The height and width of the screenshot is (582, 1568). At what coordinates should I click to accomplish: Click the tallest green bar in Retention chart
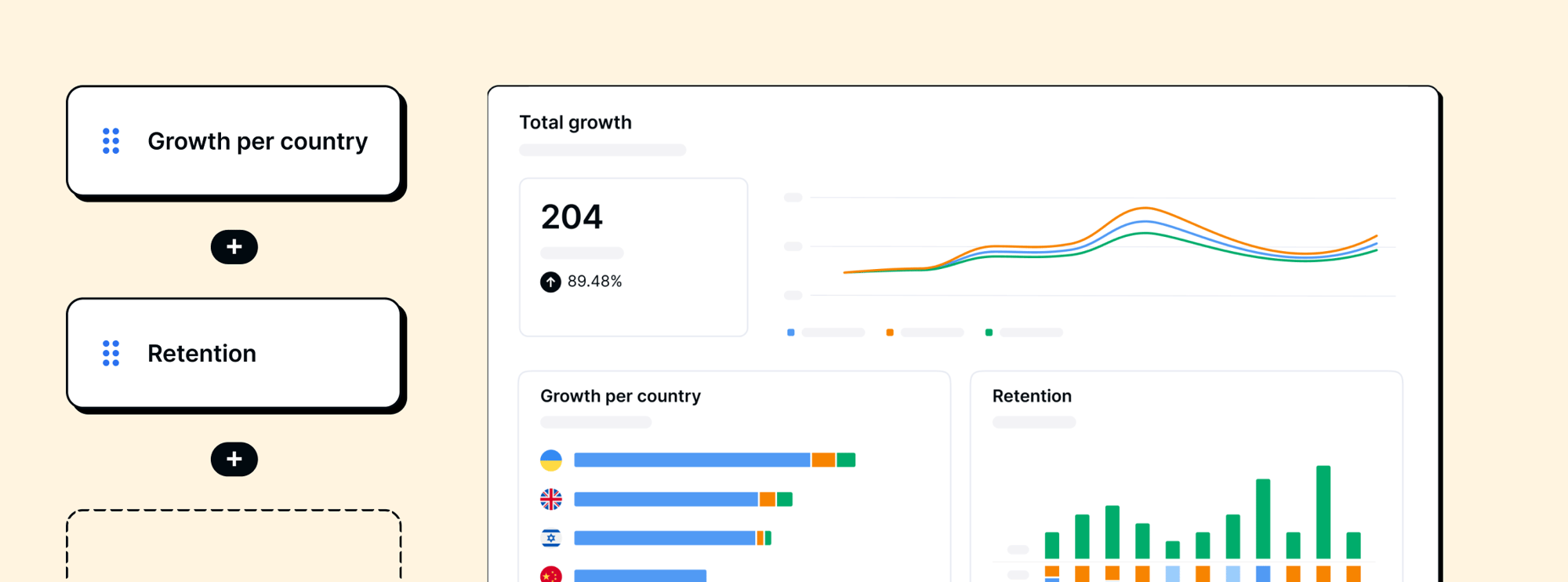click(x=1323, y=512)
